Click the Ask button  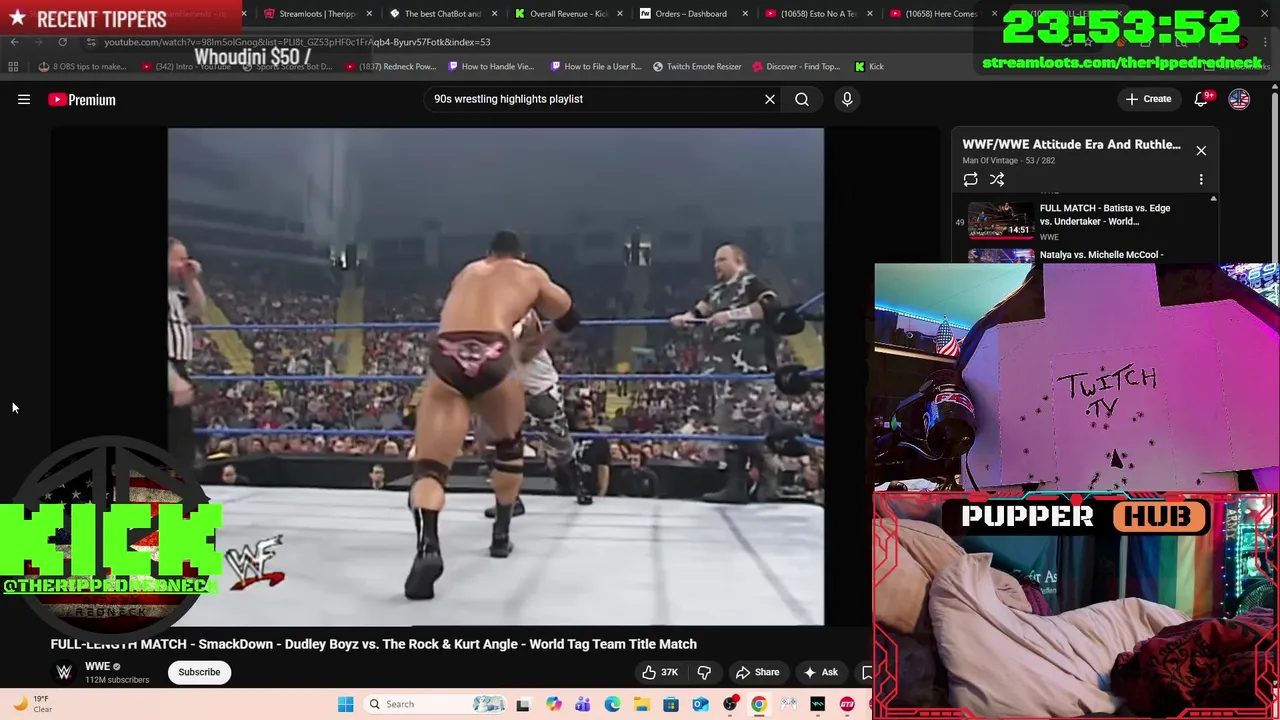coord(821,672)
